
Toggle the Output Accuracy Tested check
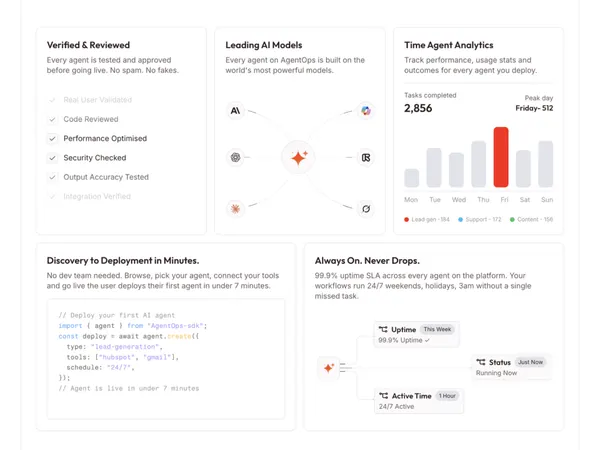pyautogui.click(x=52, y=177)
